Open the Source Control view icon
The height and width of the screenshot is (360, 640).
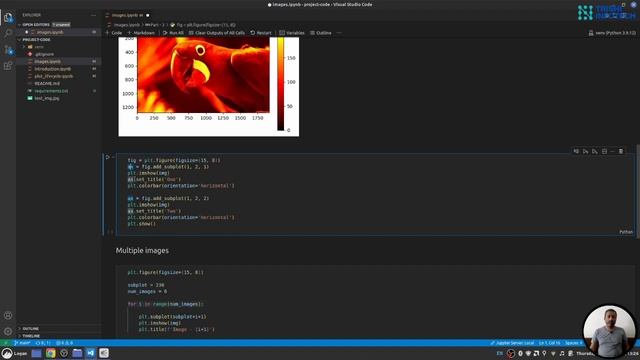pos(8,50)
